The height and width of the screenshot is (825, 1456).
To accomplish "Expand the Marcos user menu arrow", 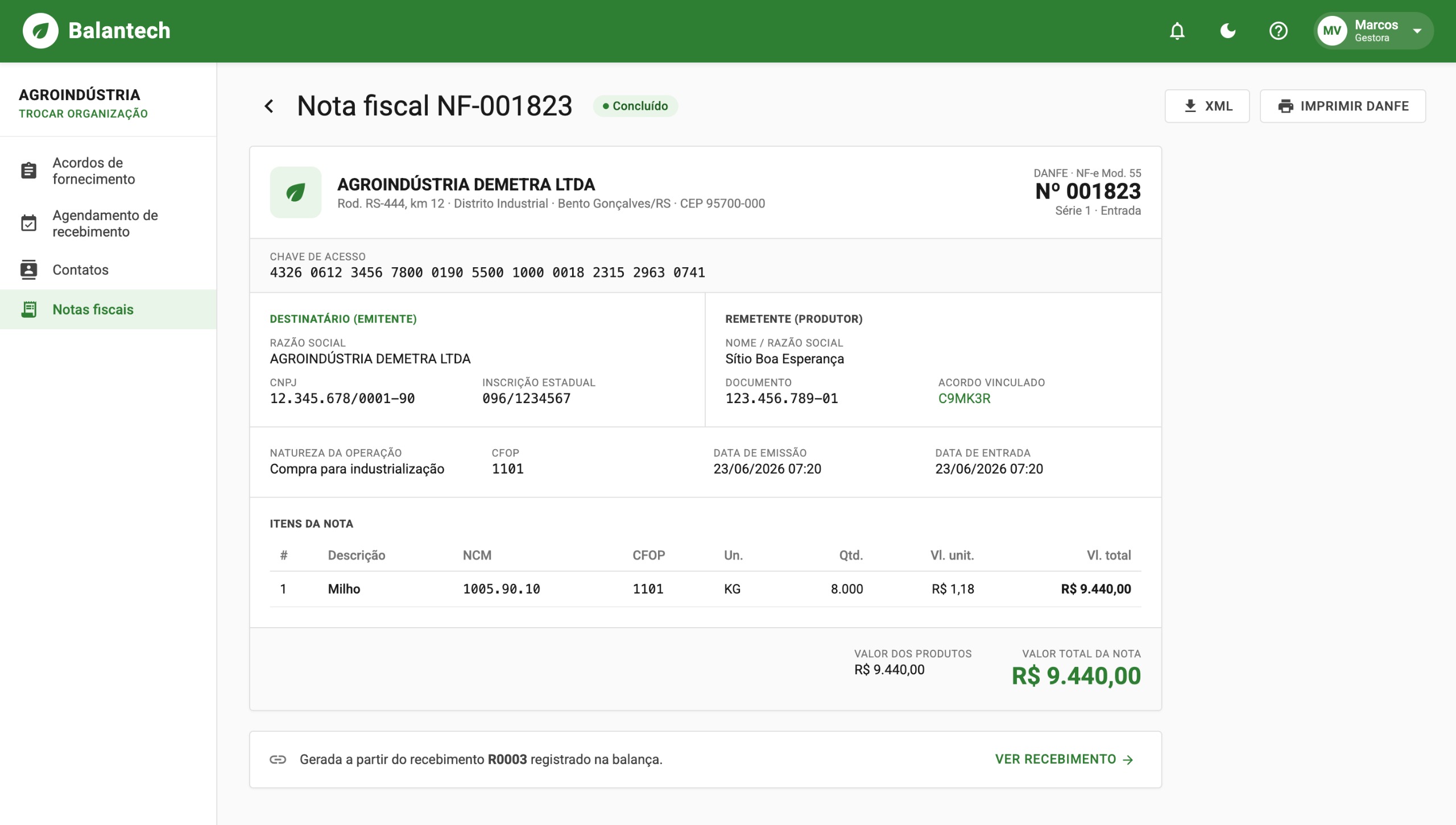I will point(1417,31).
